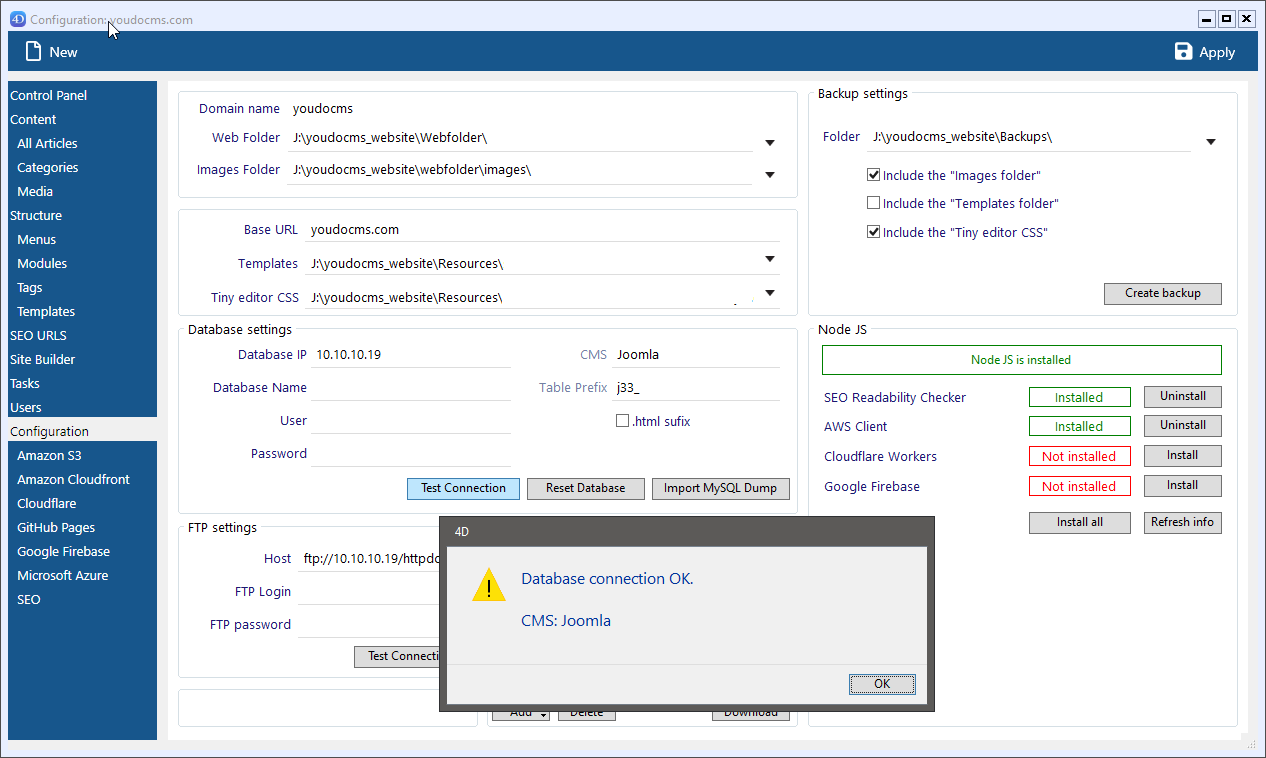Viewport: 1266px width, 758px height.
Task: Expand the Templates path dropdown
Action: tap(770, 259)
